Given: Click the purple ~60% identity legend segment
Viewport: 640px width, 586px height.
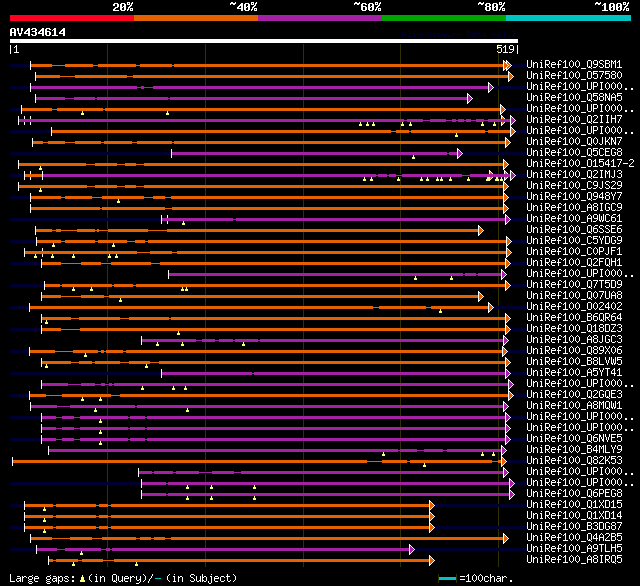Looking at the screenshot, I should pos(320,18).
